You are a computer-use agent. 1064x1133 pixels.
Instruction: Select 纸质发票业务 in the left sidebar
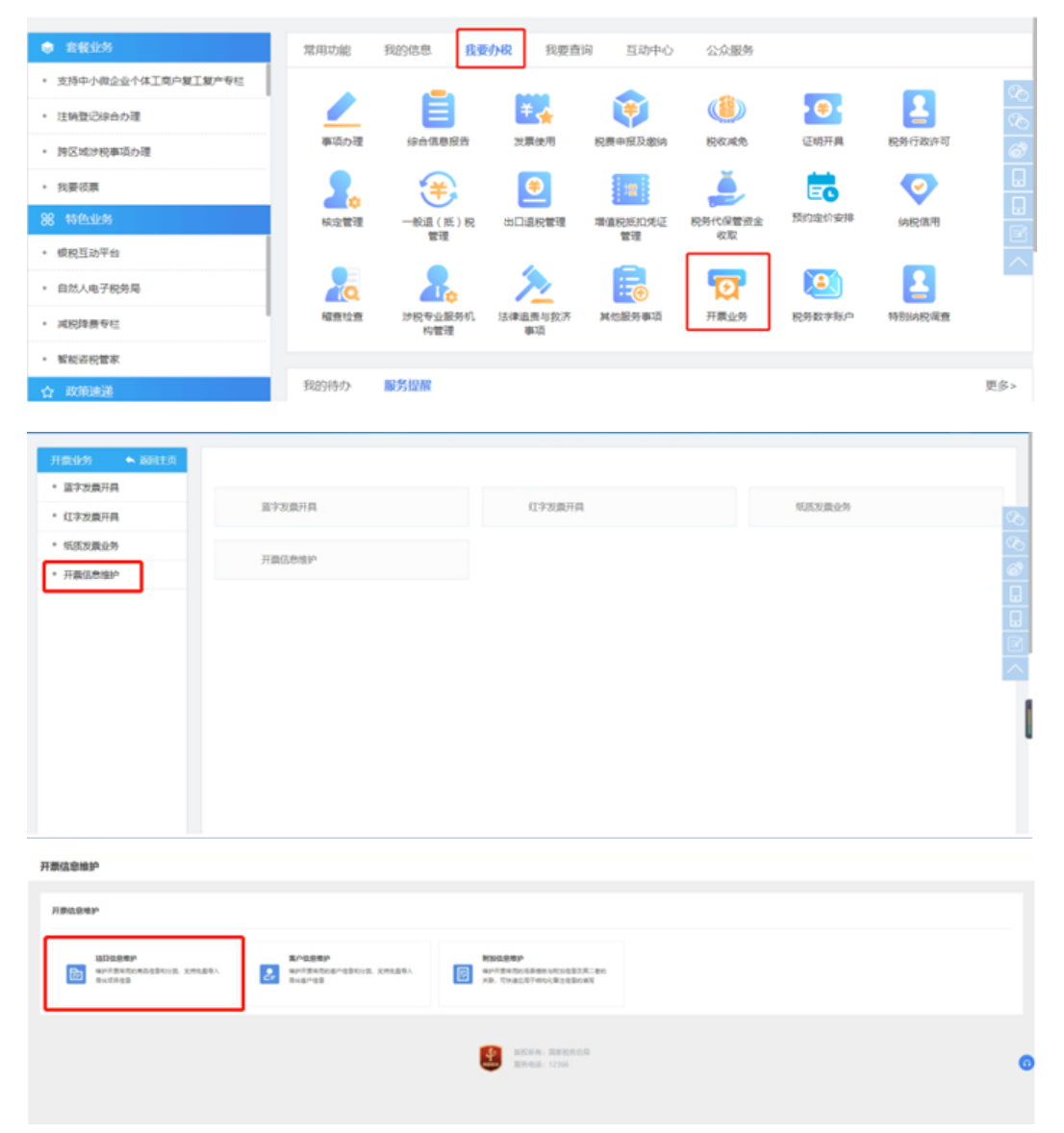91,546
